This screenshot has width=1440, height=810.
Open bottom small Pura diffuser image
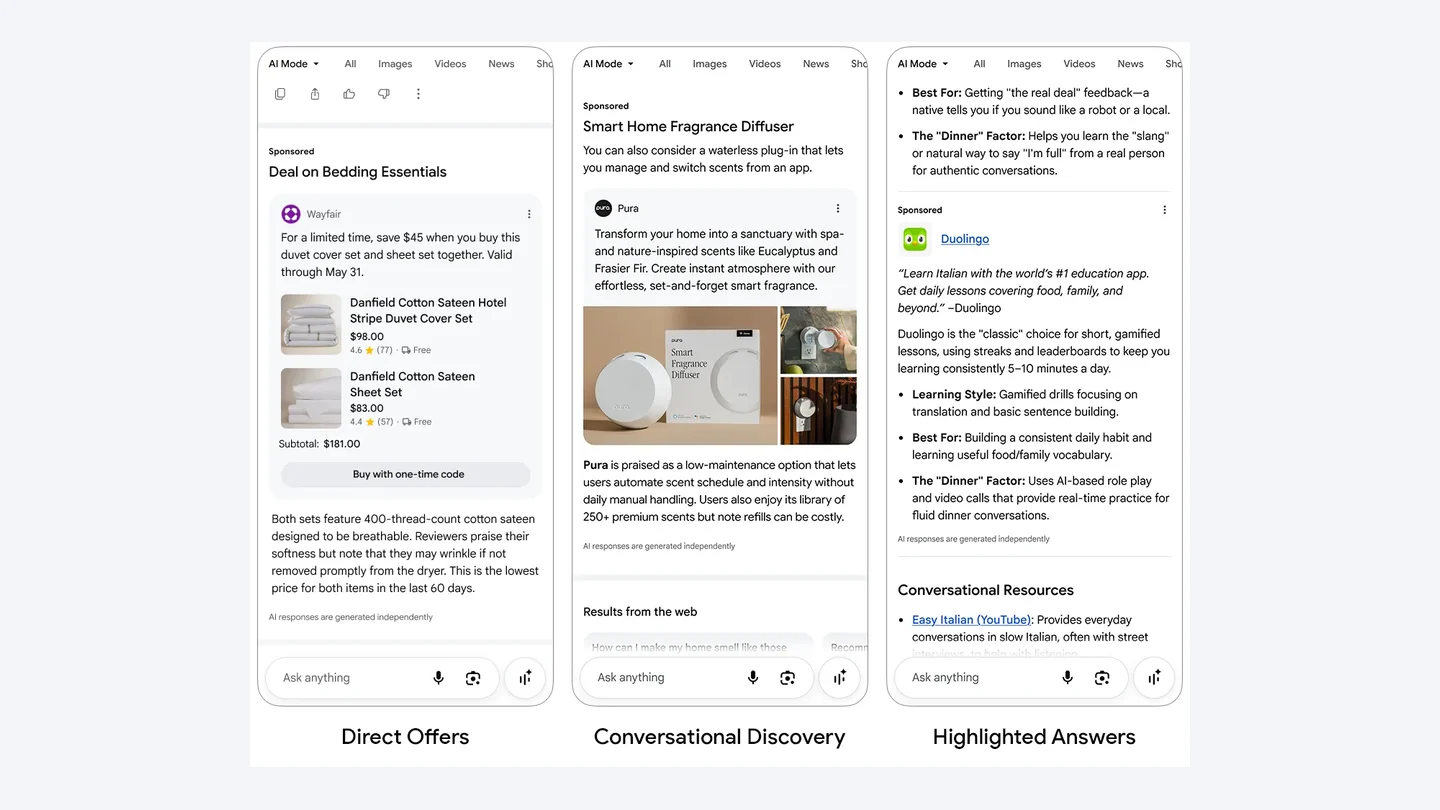(x=818, y=411)
